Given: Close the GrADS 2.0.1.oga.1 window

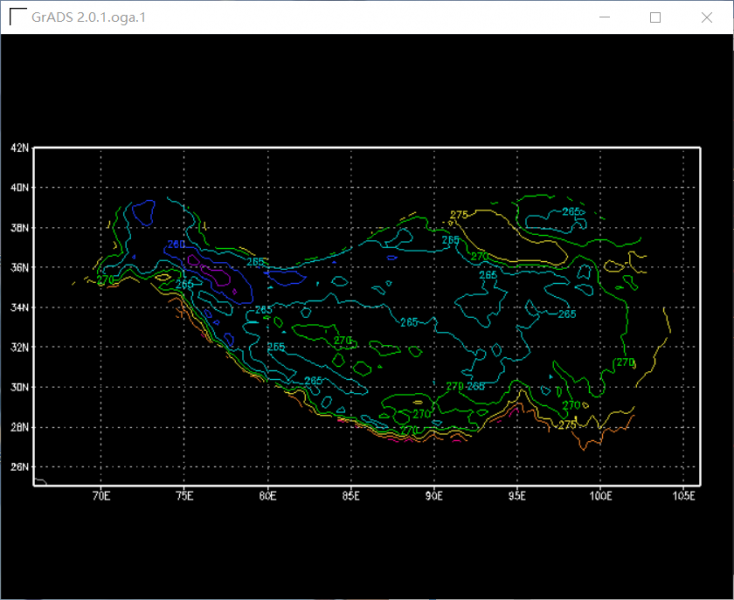Looking at the screenshot, I should click(x=707, y=17).
